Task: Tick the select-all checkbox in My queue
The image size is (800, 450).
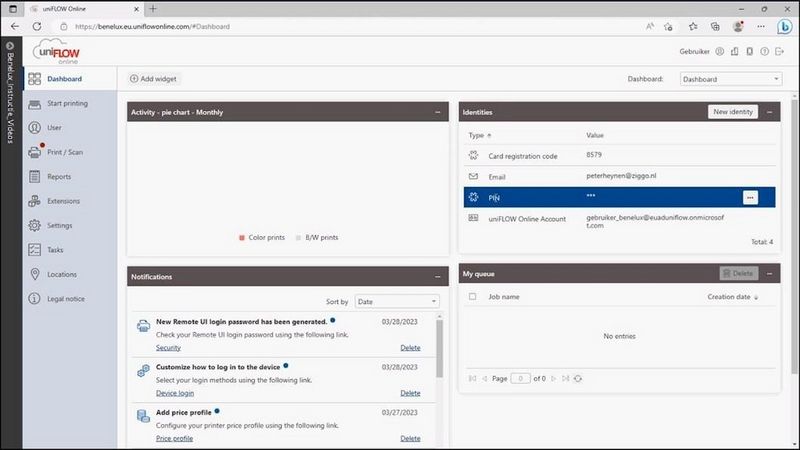Action: coord(473,297)
